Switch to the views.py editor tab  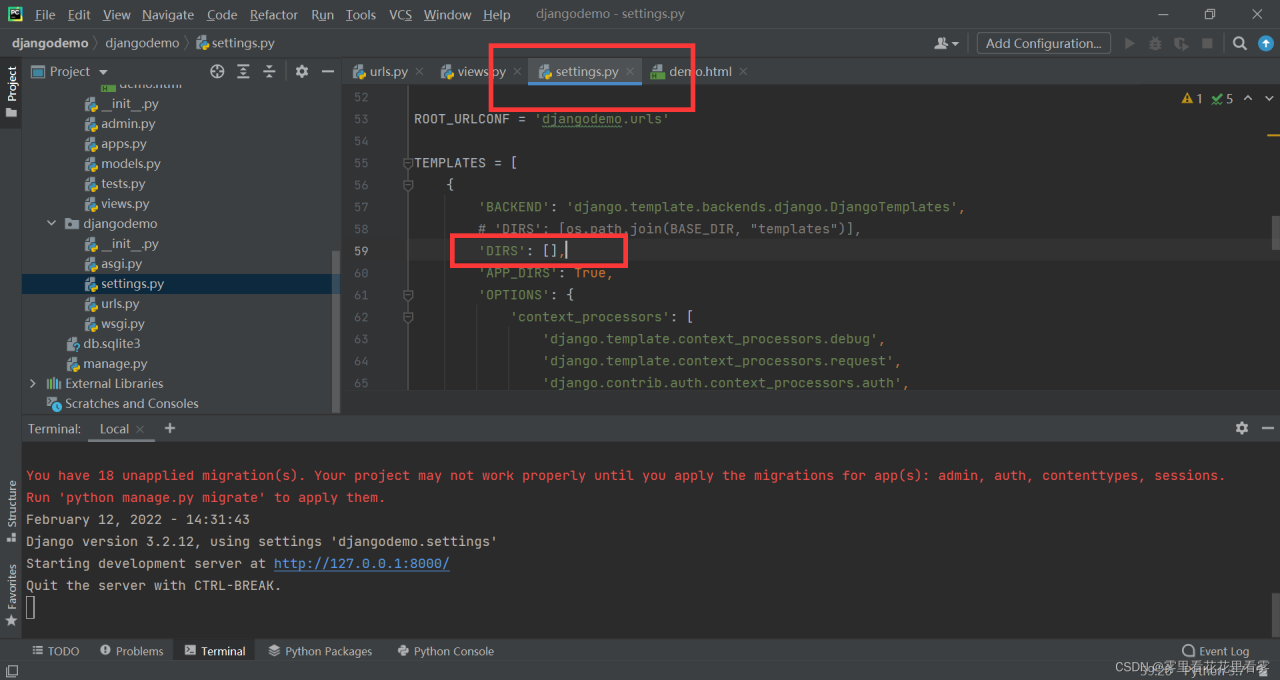tap(482, 72)
